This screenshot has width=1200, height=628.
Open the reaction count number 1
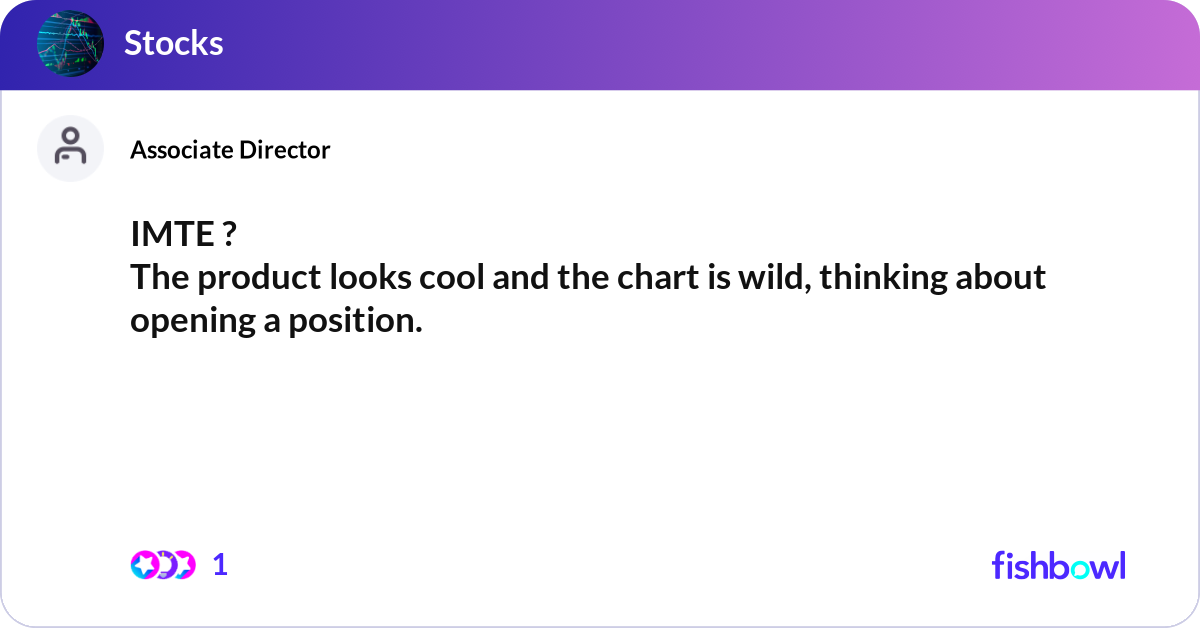pos(220,565)
